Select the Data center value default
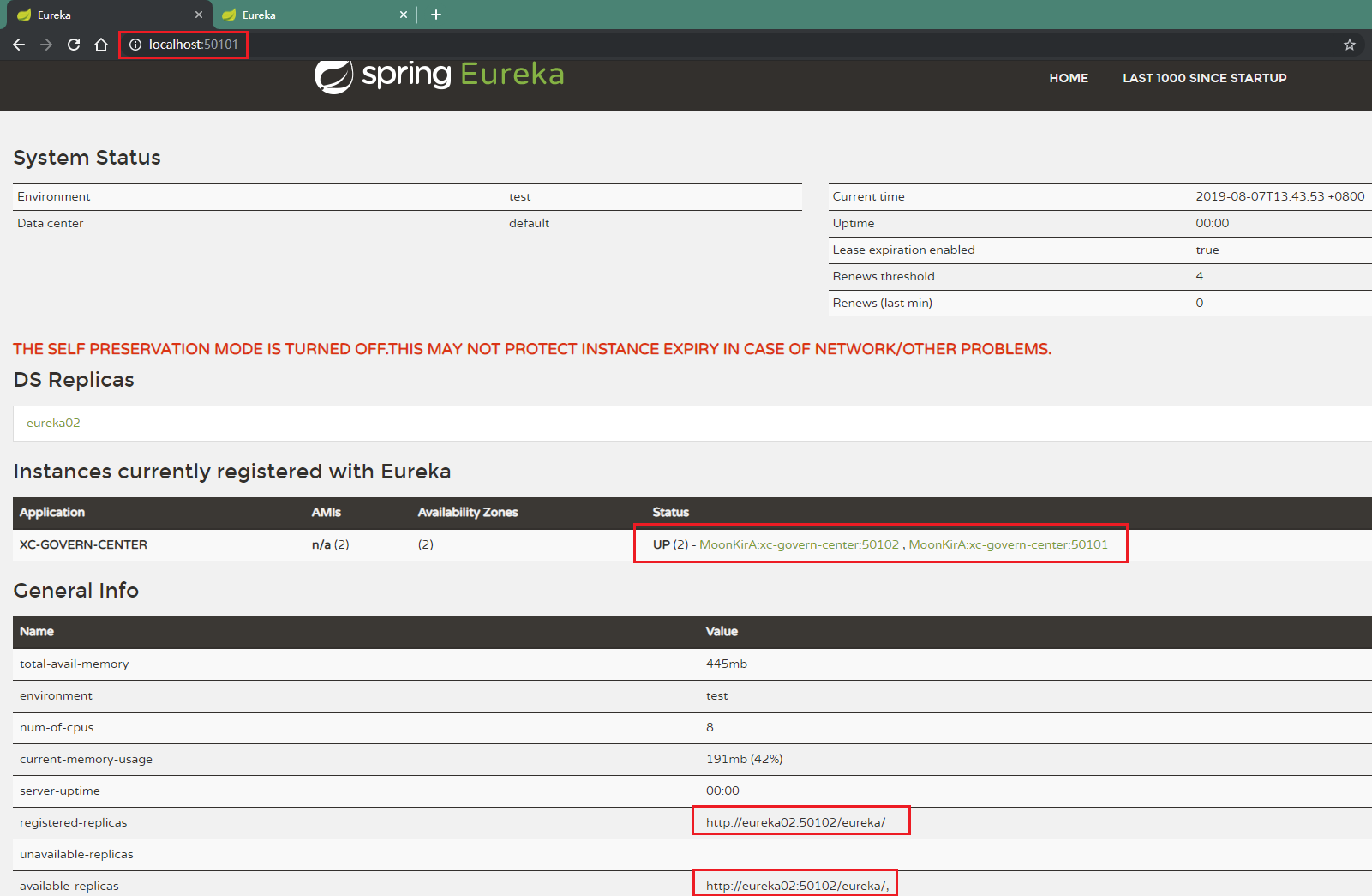The image size is (1372, 896). tap(530, 223)
